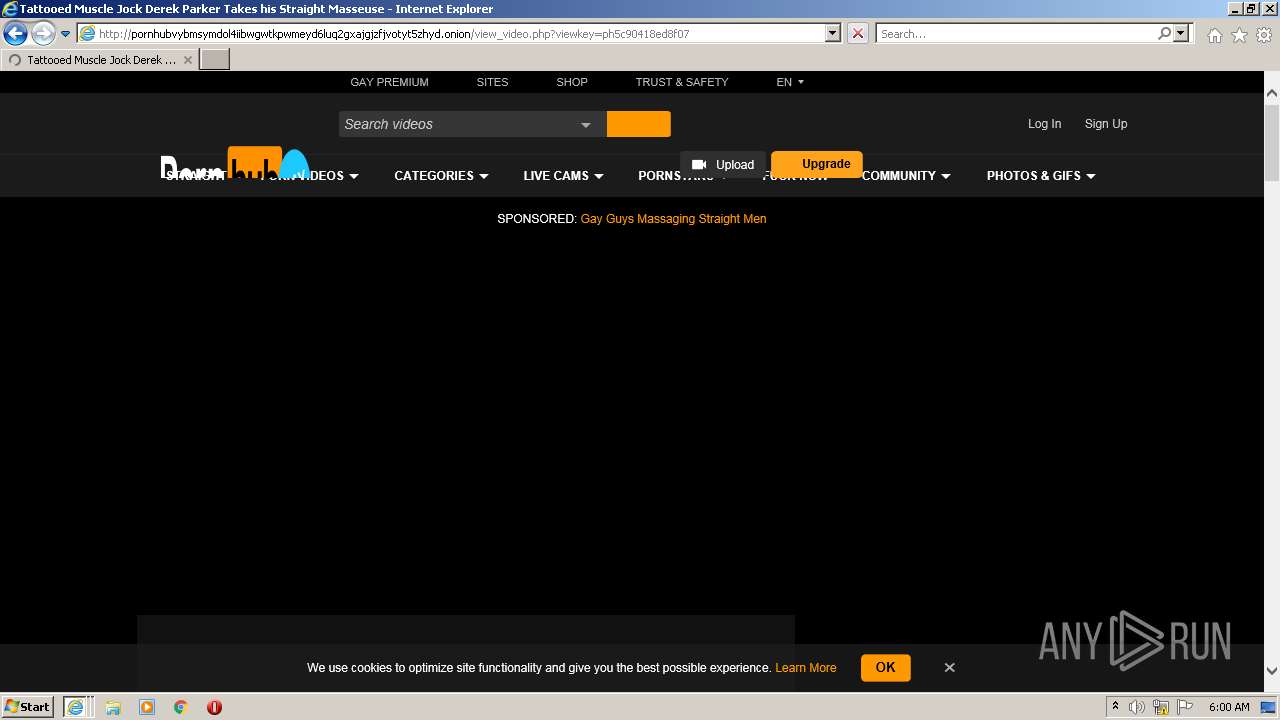Accept cookies with the OK button
1280x720 pixels.
pyautogui.click(x=885, y=667)
